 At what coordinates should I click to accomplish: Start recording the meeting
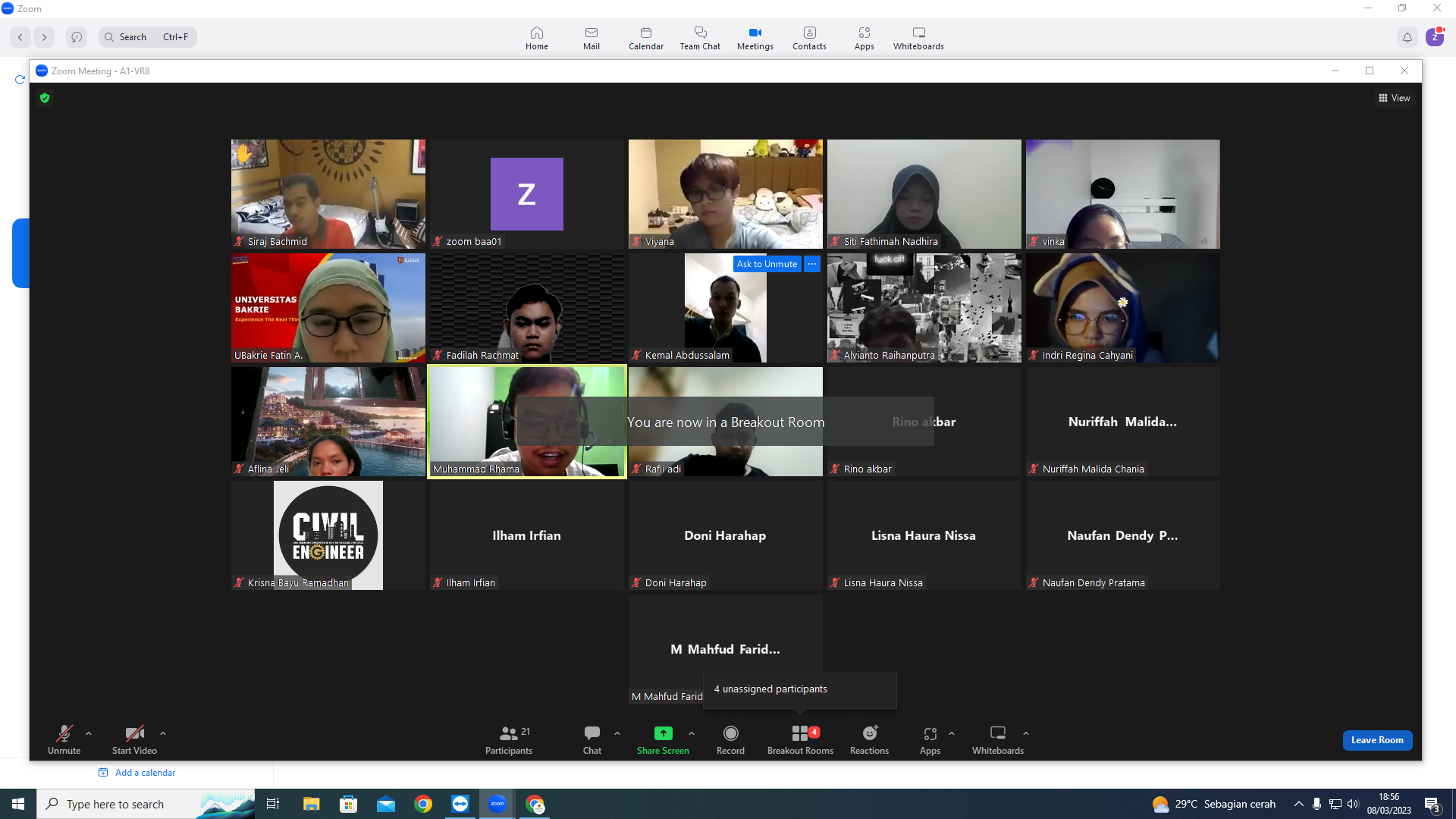(730, 739)
